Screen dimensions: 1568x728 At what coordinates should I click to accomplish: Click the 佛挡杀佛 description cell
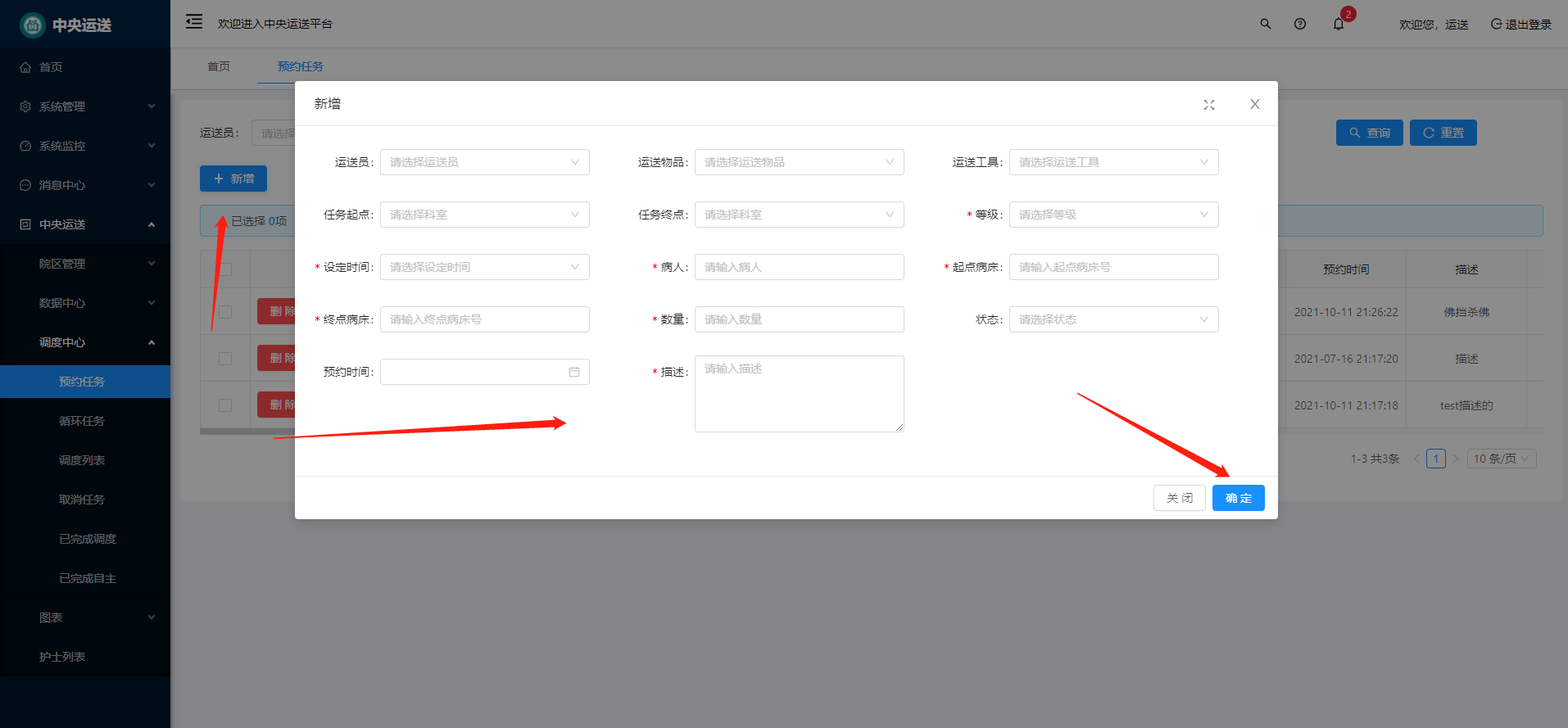pyautogui.click(x=1466, y=312)
